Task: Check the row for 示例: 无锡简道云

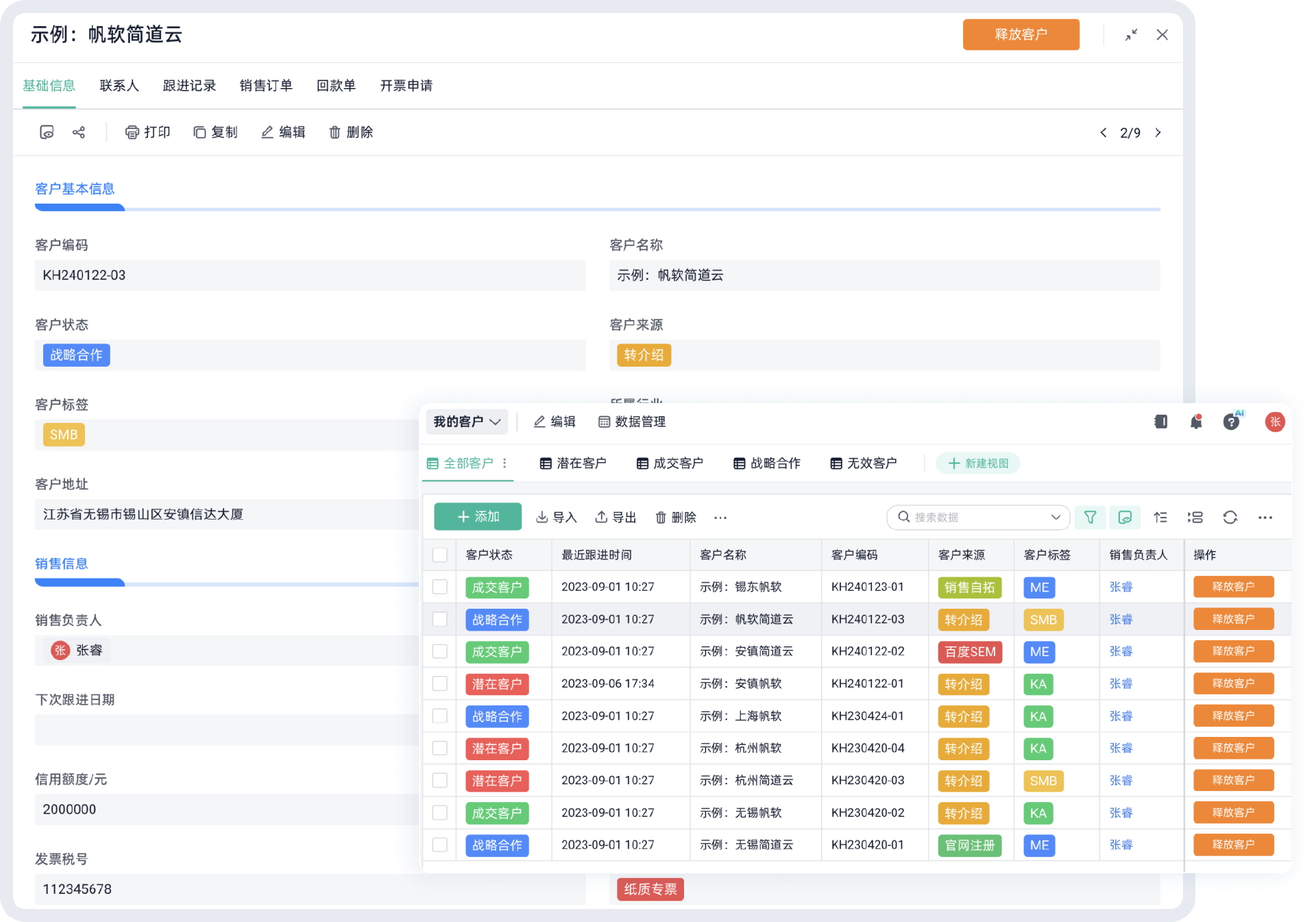Action: tap(440, 845)
